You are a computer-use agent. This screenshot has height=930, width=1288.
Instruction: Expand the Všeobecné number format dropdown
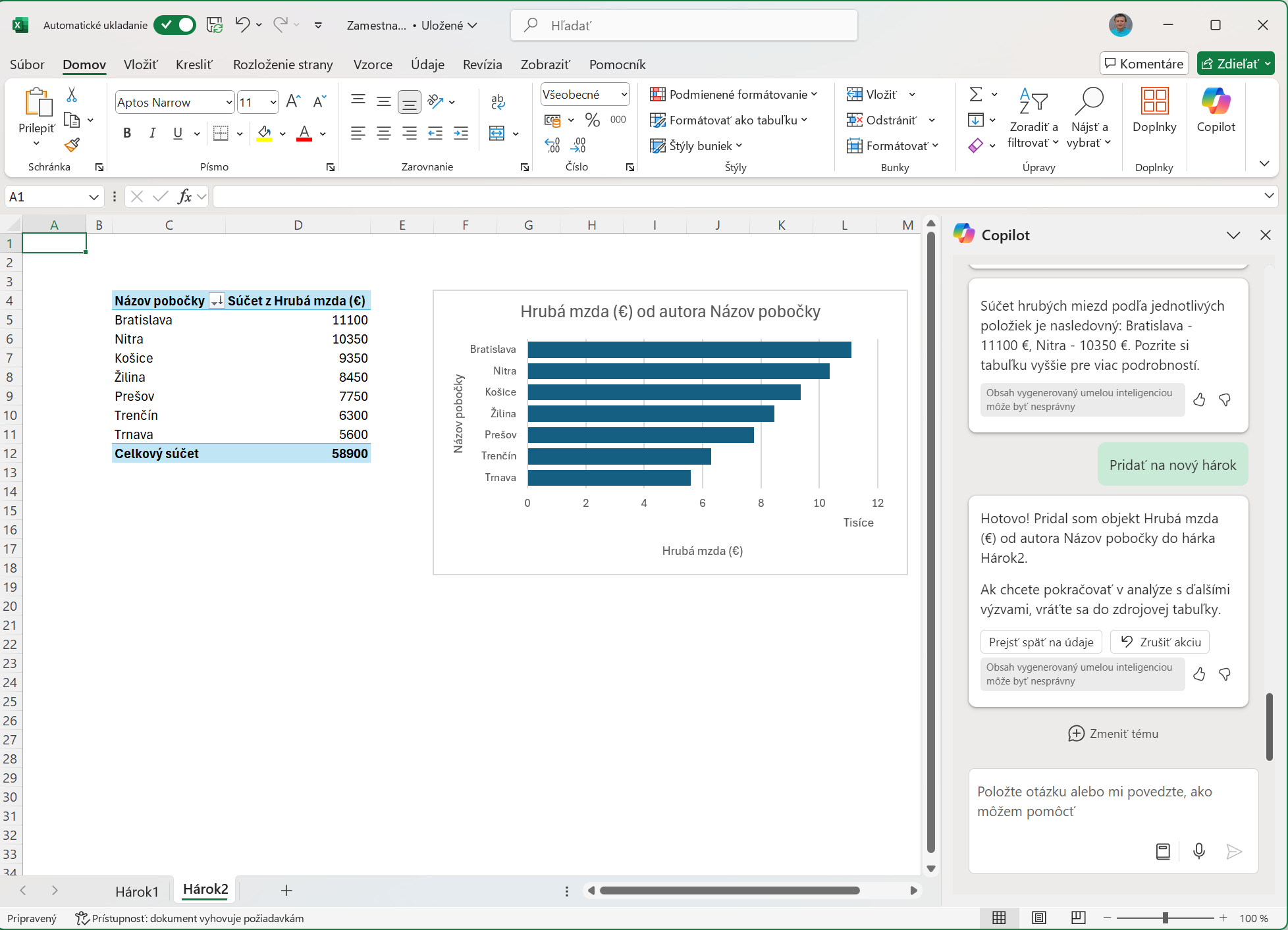tap(623, 95)
